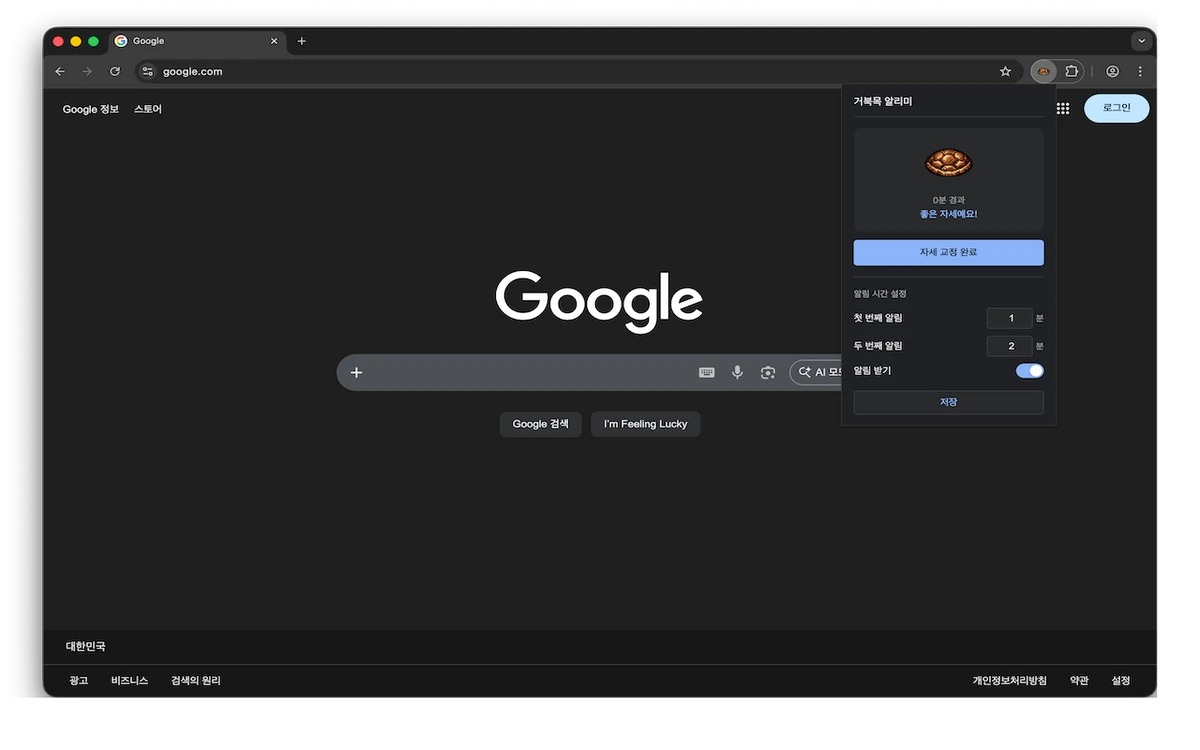The width and height of the screenshot is (1200, 750).
Task: Open the Chrome three-dot menu
Action: pyautogui.click(x=1140, y=71)
